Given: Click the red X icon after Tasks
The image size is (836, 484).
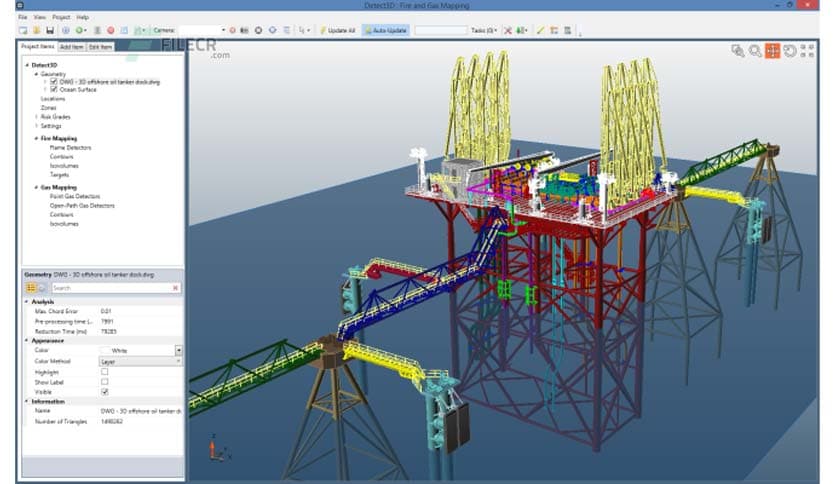Looking at the screenshot, I should pos(508,30).
